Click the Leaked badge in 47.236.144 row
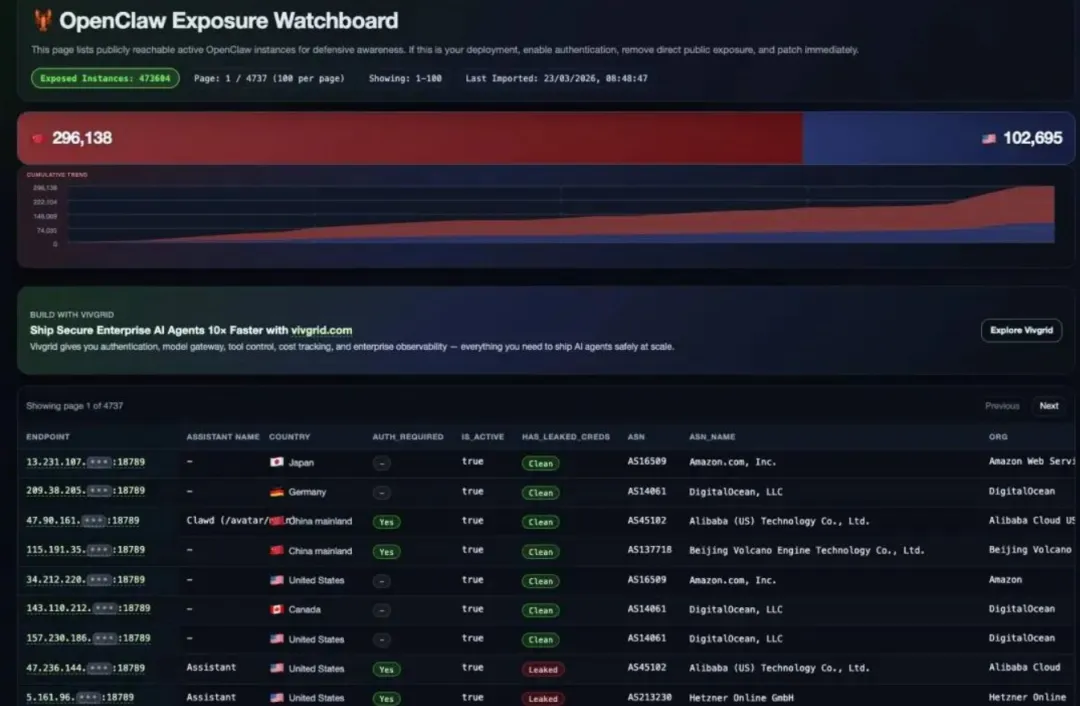The height and width of the screenshot is (706, 1080). coord(543,669)
